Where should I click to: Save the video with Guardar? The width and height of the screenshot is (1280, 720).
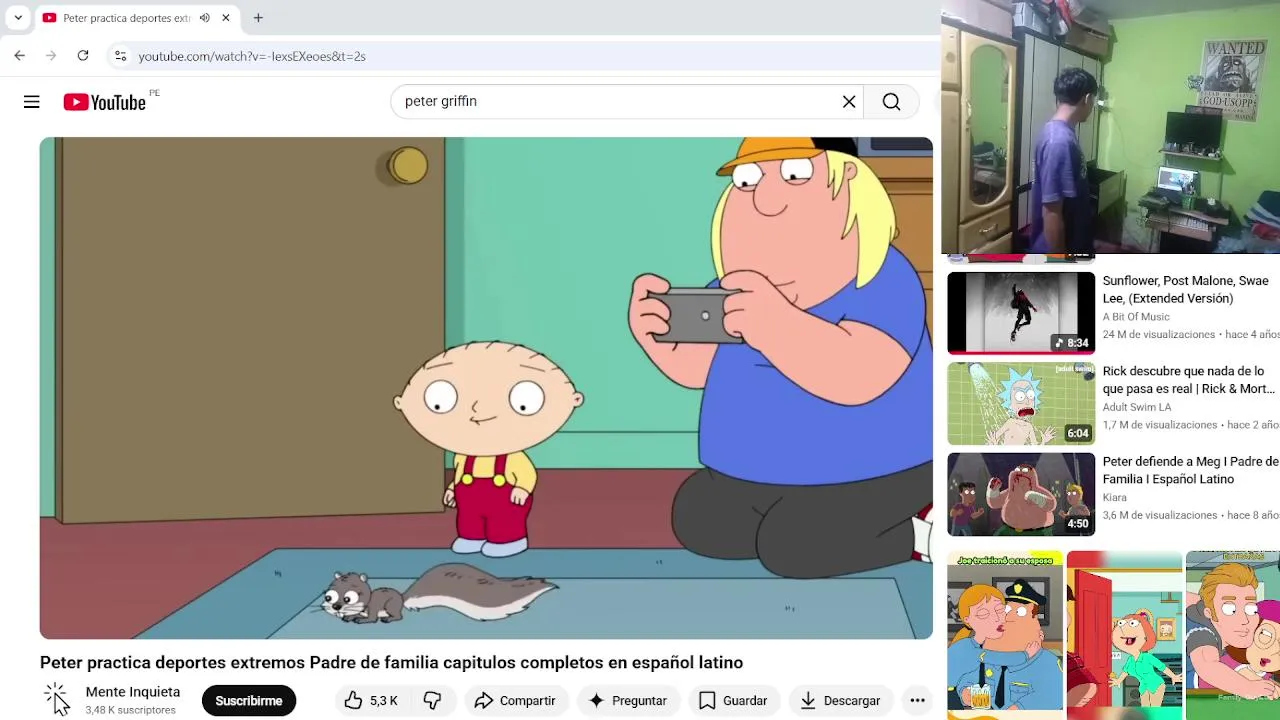pos(733,701)
